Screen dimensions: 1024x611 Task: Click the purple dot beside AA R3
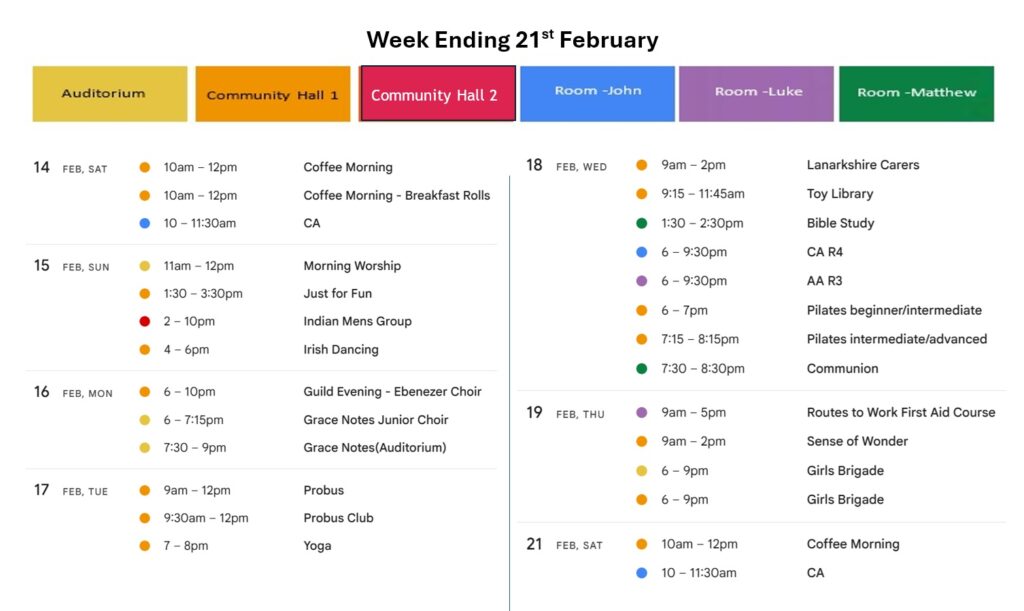642,281
